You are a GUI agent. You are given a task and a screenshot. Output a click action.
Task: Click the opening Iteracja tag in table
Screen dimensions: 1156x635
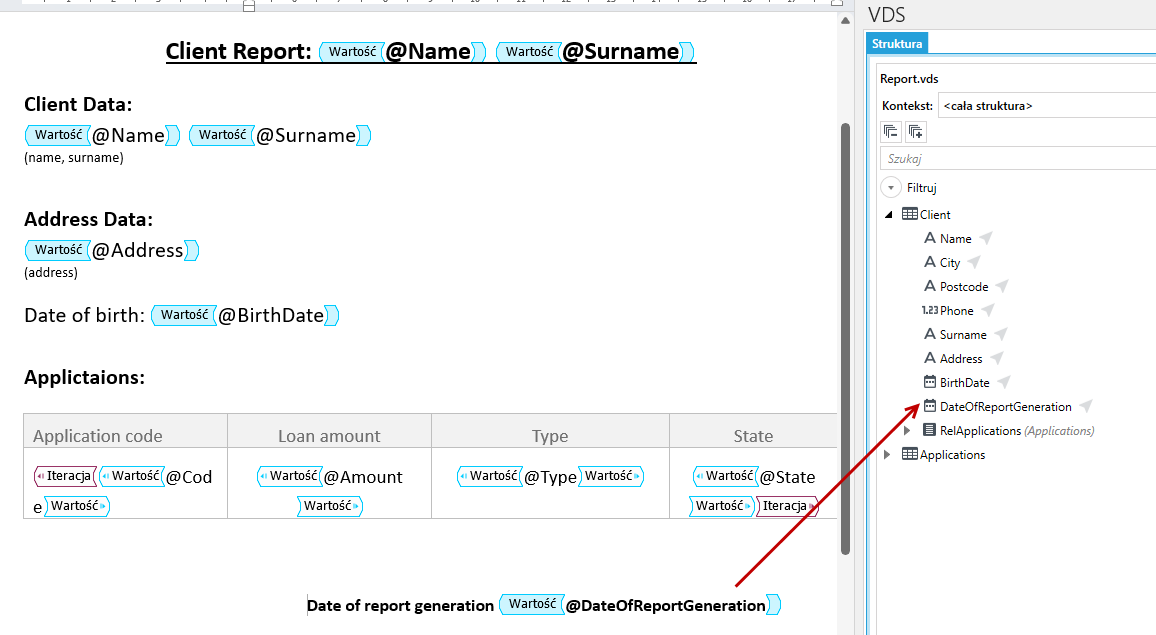pyautogui.click(x=66, y=476)
